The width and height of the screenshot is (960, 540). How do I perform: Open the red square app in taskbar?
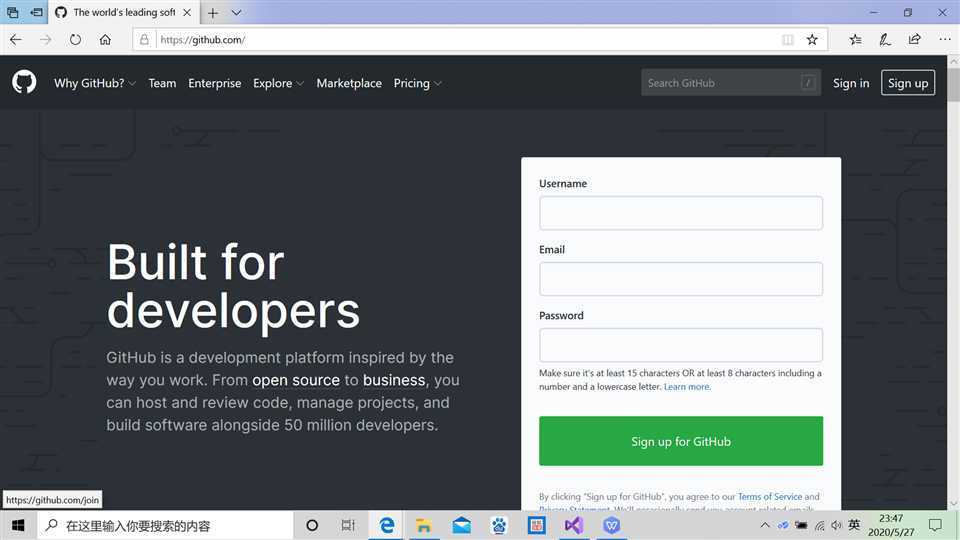pos(536,525)
